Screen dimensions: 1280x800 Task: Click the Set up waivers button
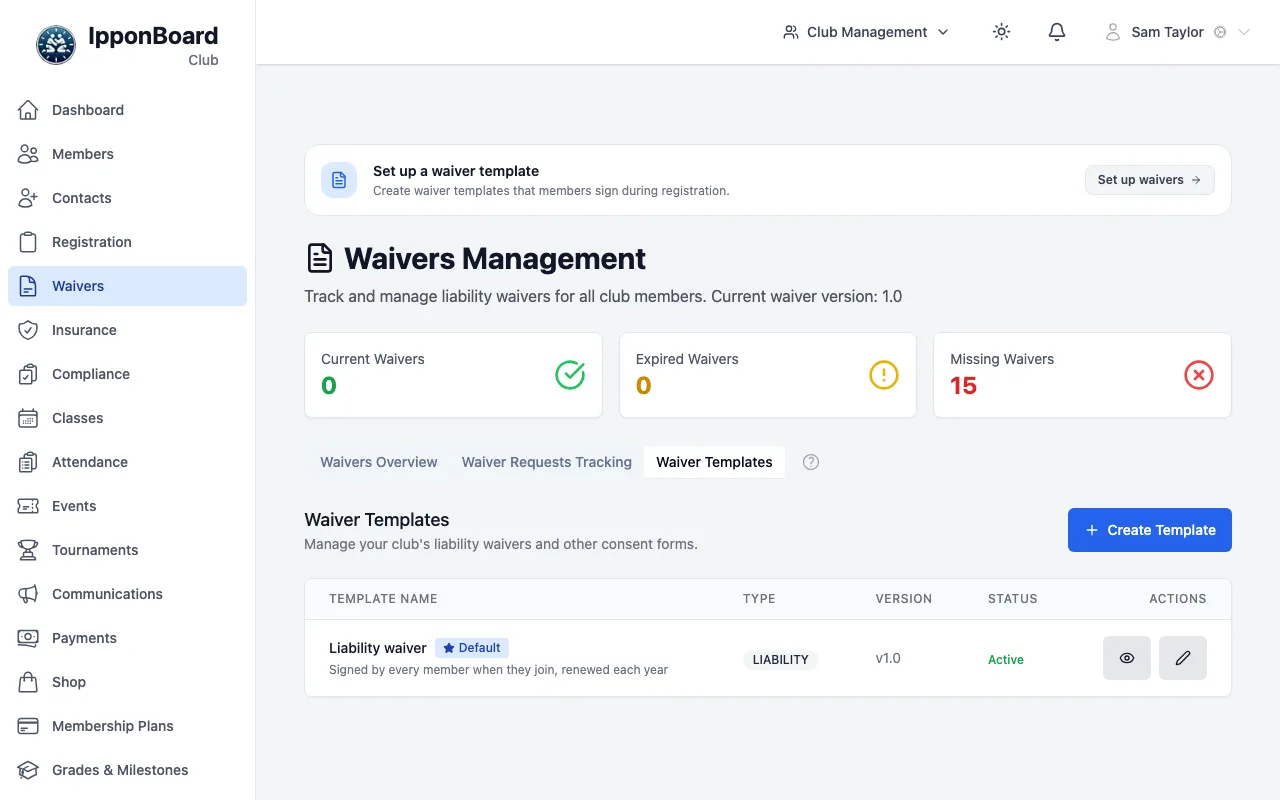[1150, 180]
